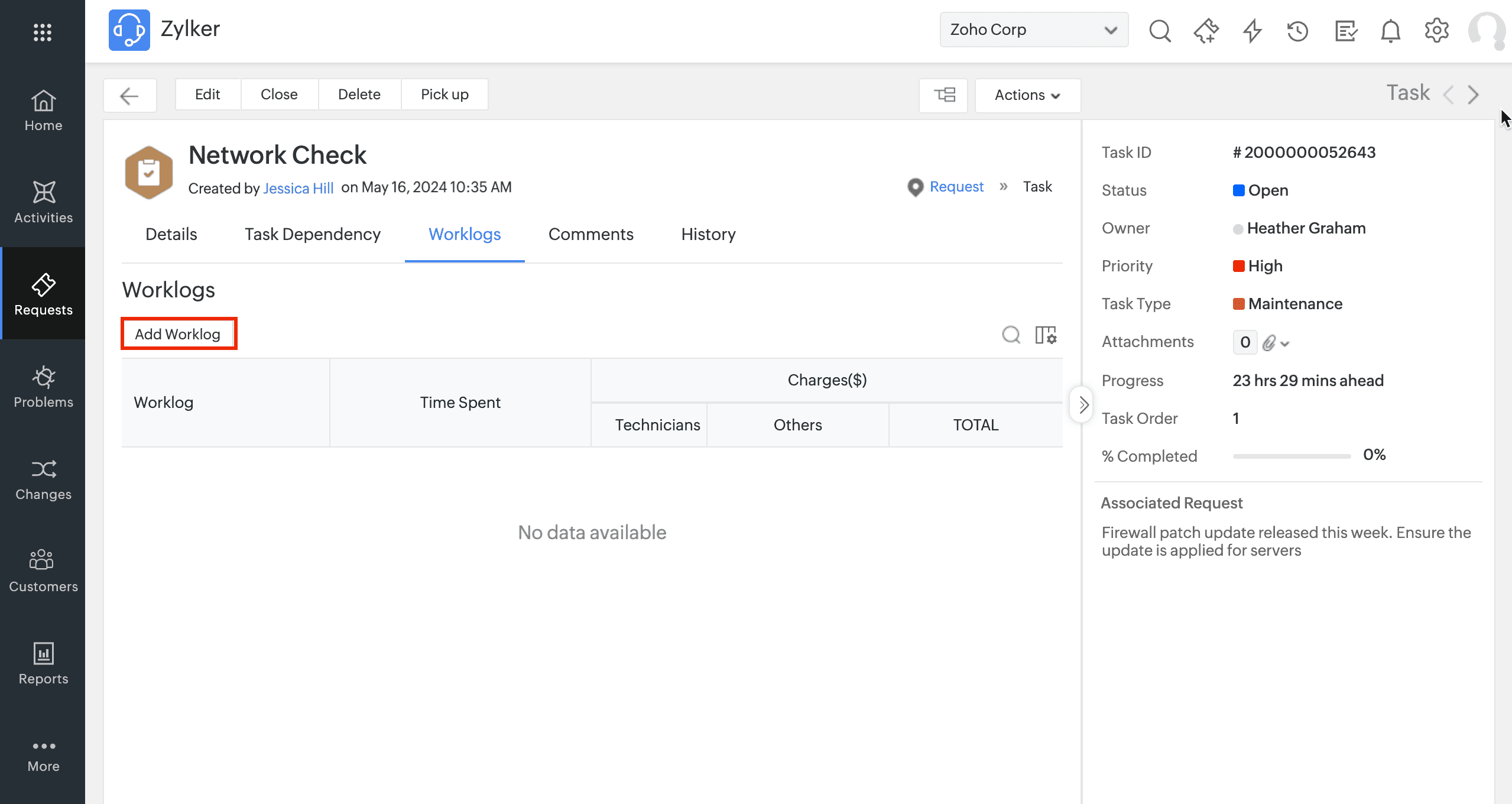Click the % Completed progress bar

coord(1292,456)
